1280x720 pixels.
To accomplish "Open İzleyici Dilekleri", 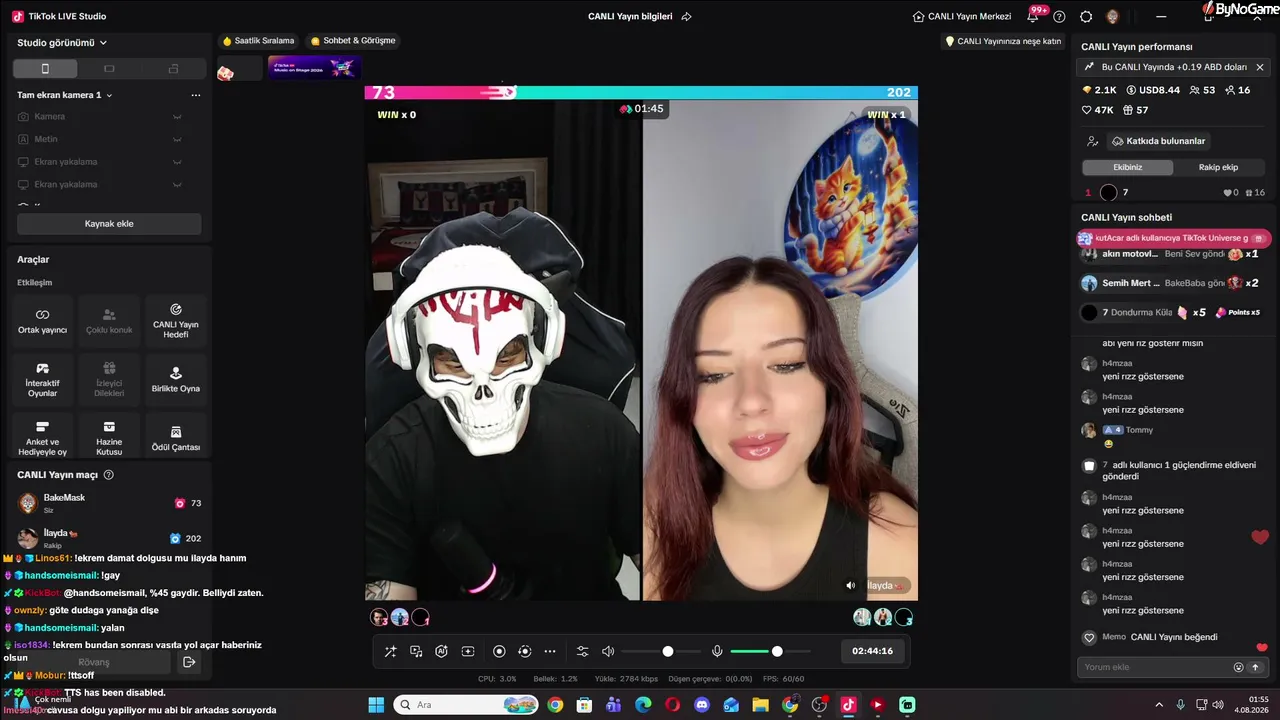I will 109,380.
